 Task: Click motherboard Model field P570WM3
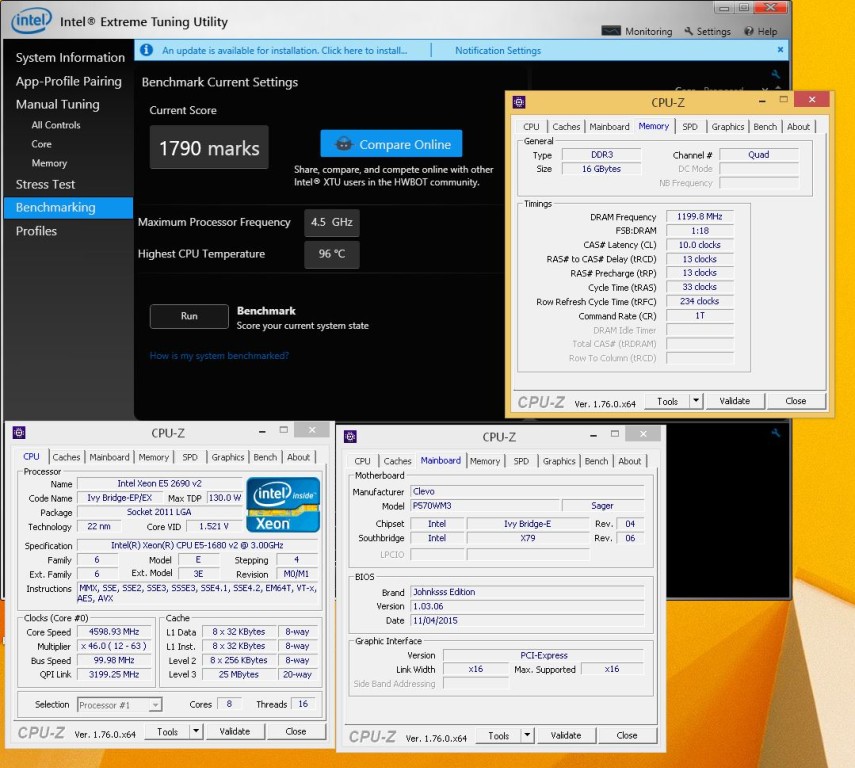pos(485,506)
